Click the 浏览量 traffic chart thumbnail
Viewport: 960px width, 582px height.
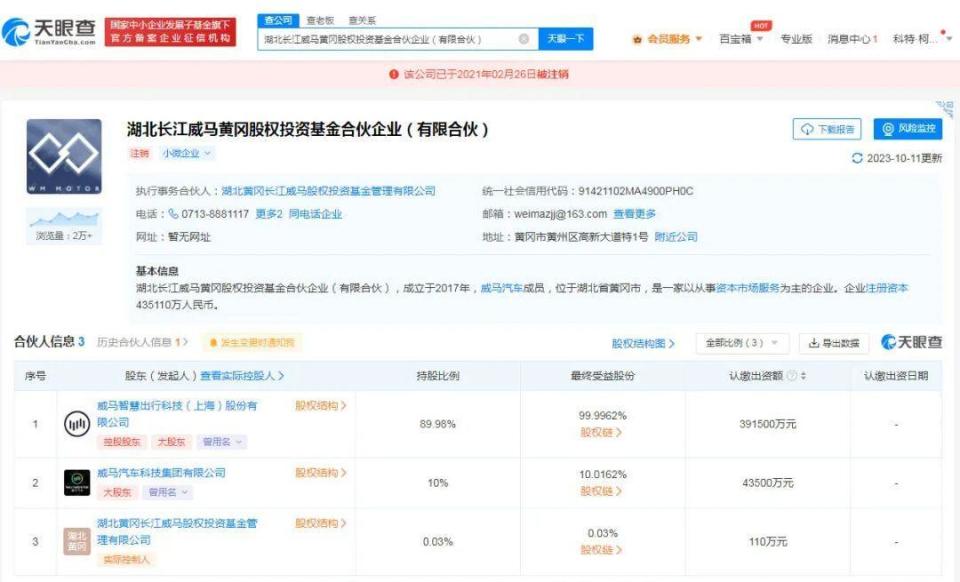tap(64, 226)
